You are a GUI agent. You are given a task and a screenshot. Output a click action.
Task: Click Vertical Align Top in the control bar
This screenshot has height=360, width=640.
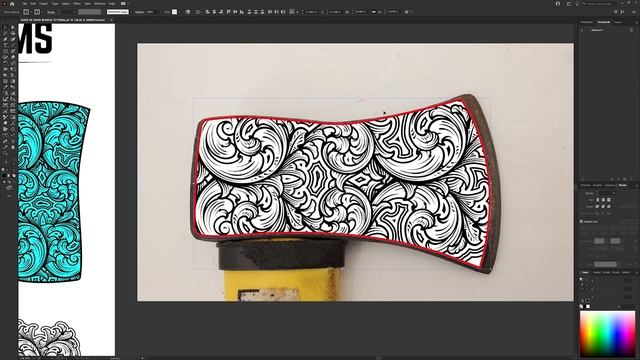pyautogui.click(x=229, y=12)
